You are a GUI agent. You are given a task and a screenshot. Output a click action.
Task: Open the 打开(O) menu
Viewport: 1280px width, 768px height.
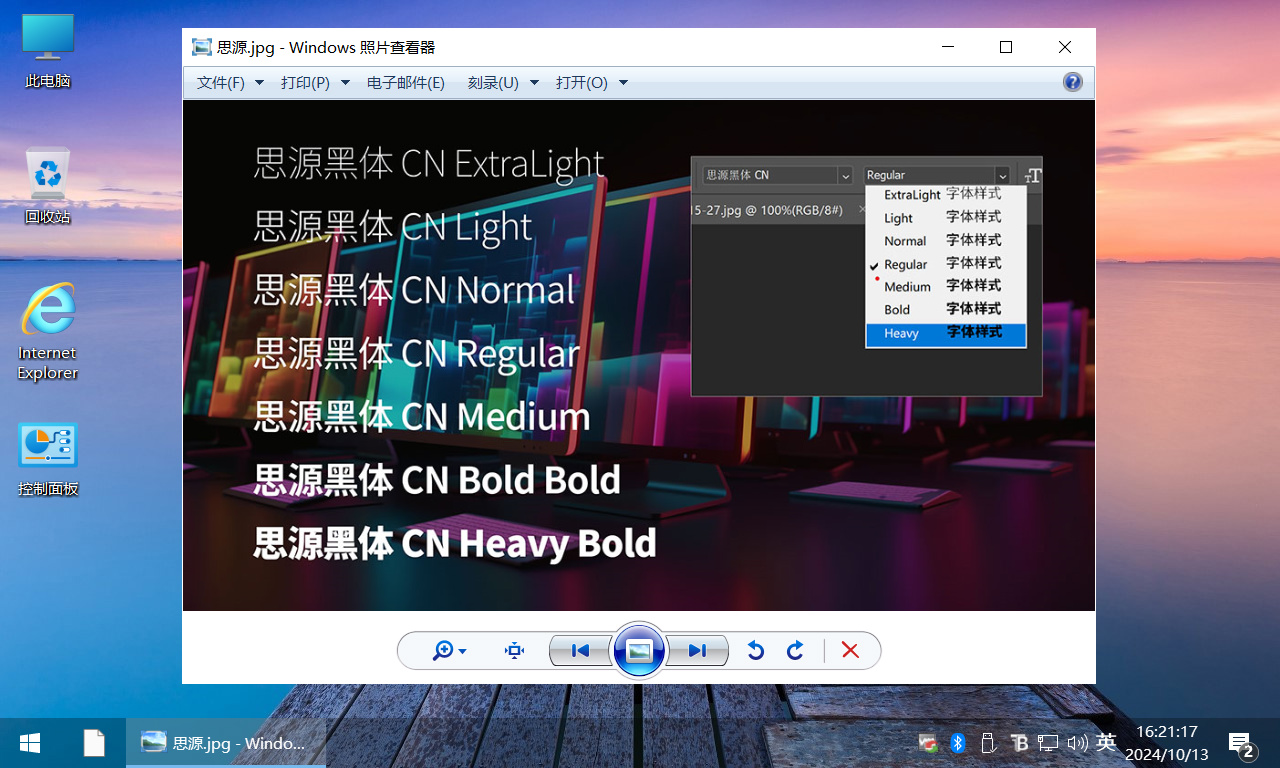coord(592,83)
